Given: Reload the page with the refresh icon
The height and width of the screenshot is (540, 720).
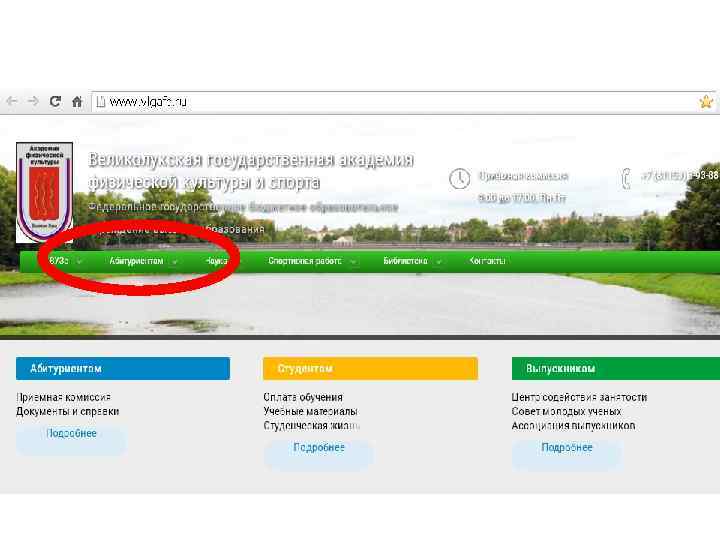Looking at the screenshot, I should (55, 101).
